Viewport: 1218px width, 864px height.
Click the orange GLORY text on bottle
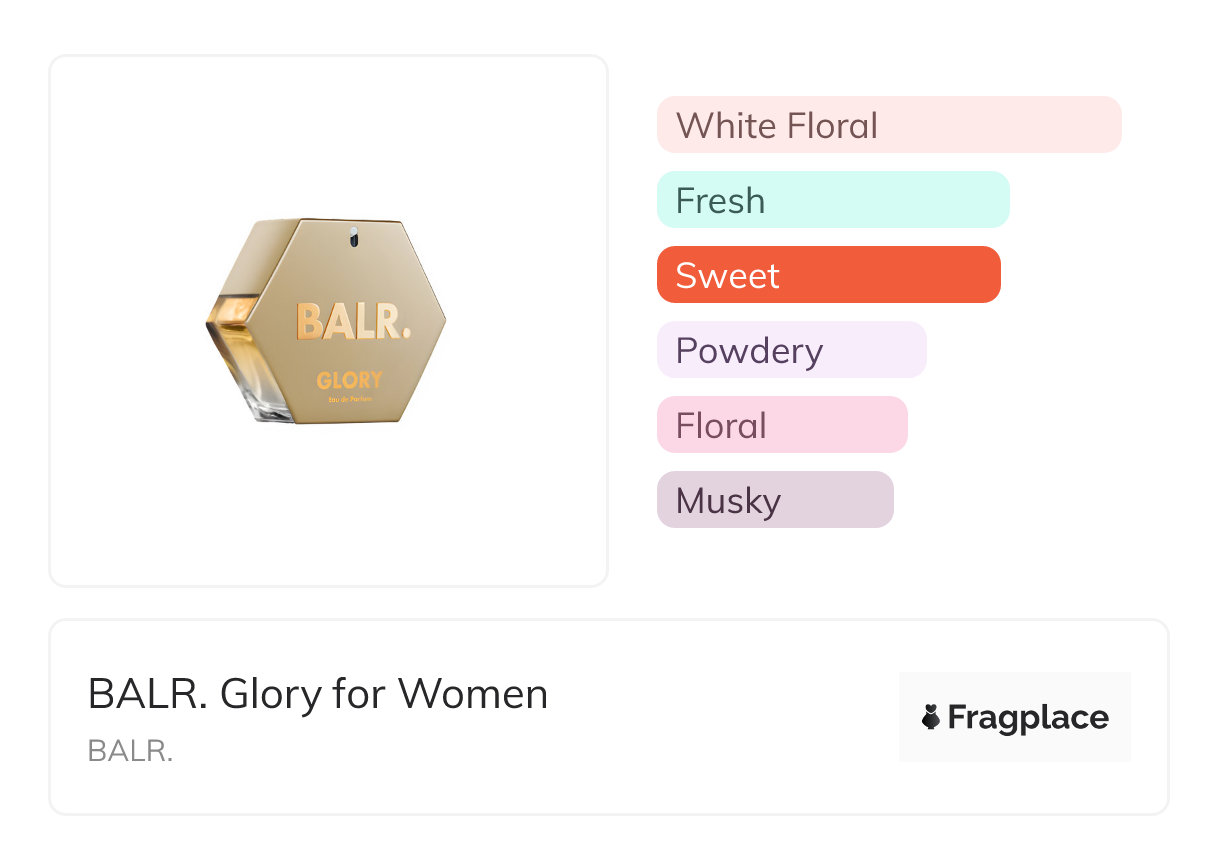[349, 380]
